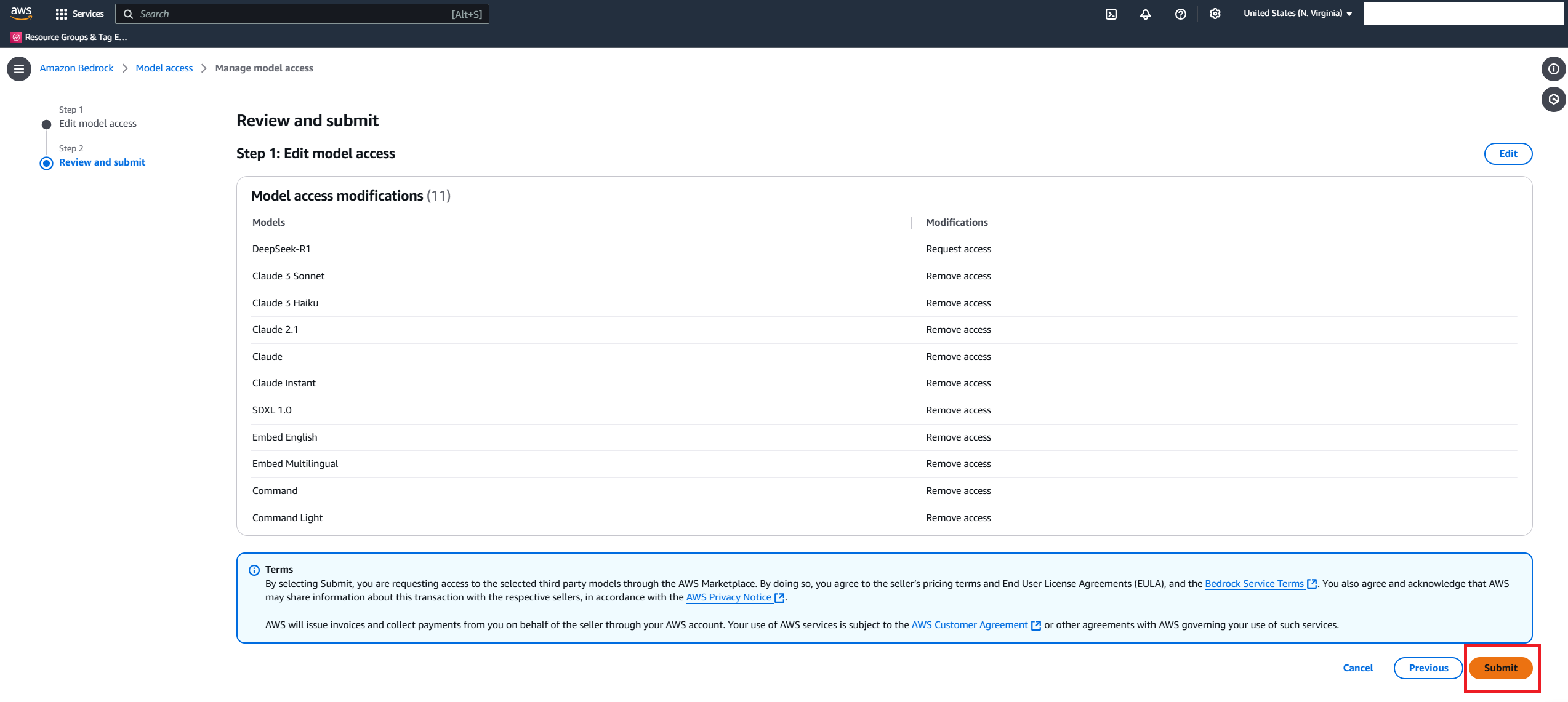
Task: Click the Previous button
Action: coord(1428,668)
